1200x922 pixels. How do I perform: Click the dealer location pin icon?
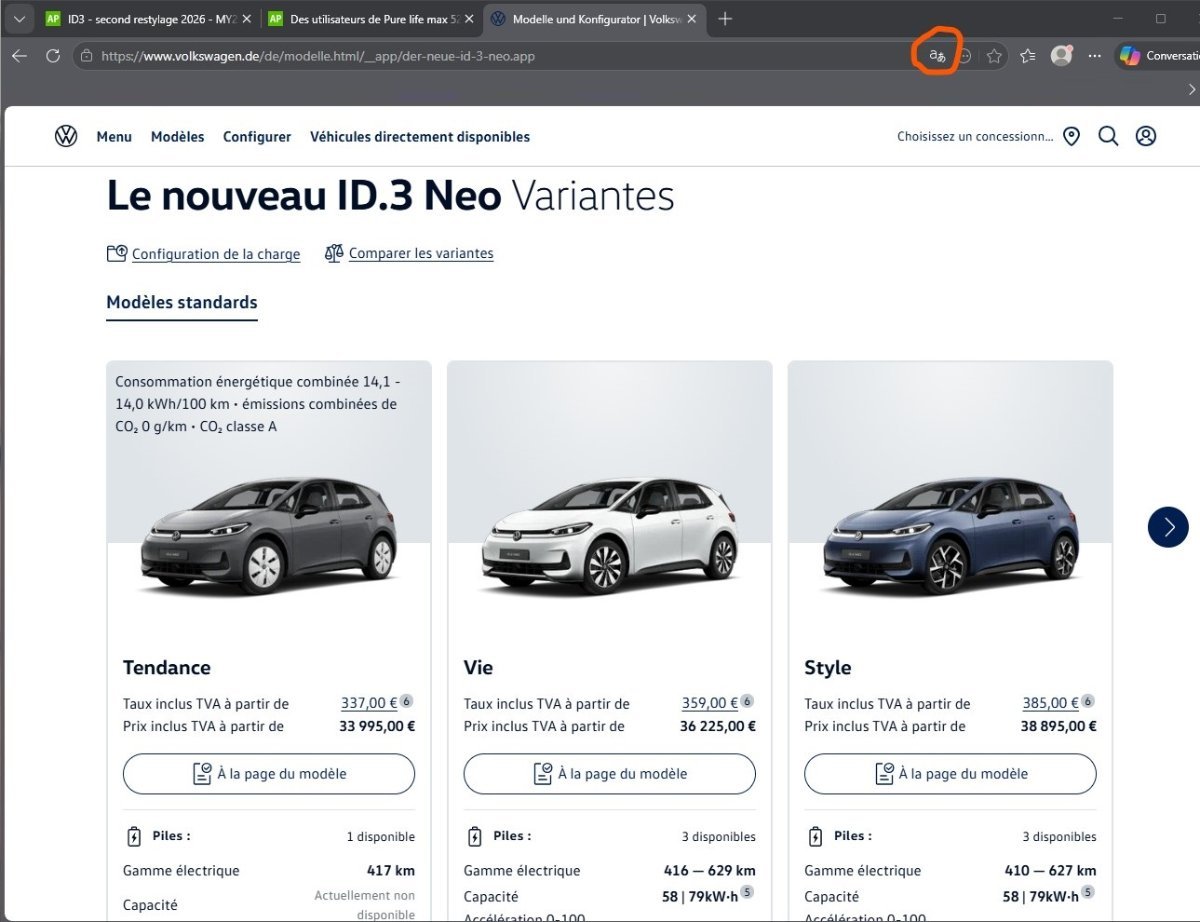[x=1071, y=136]
